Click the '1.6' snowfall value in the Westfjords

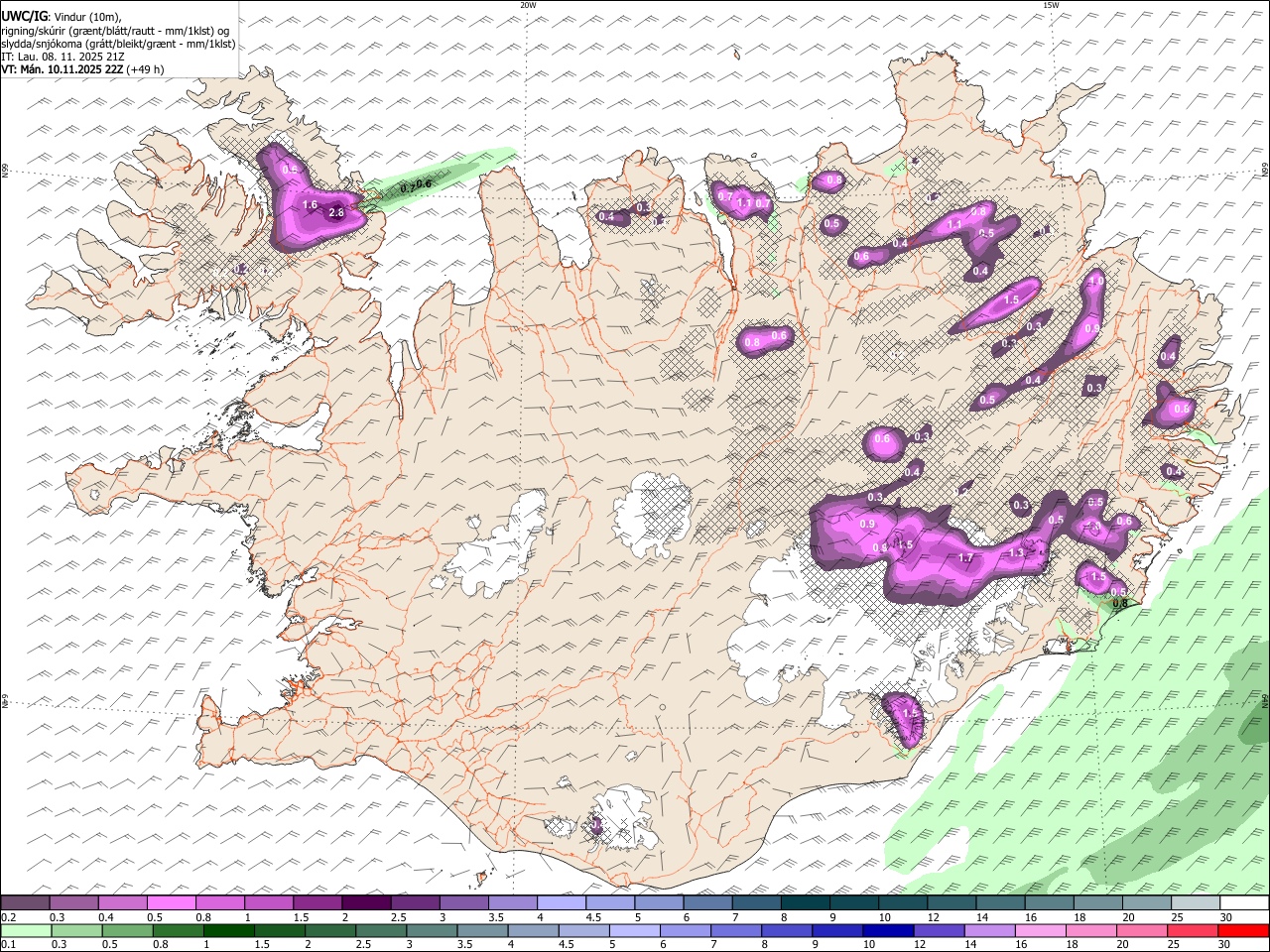click(310, 205)
